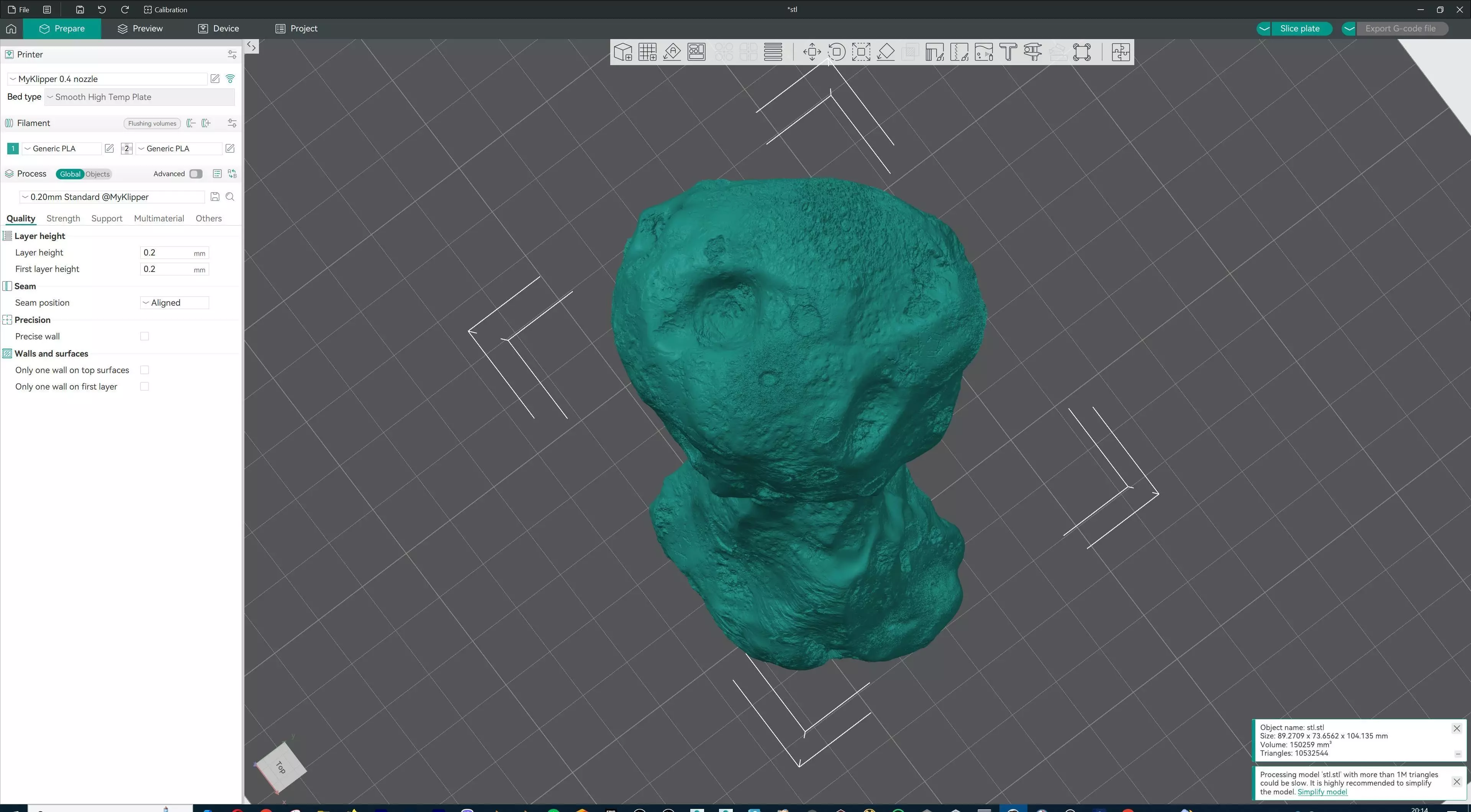Click the search settings magnifier icon
Screen dimensions: 1471x812
point(230,196)
